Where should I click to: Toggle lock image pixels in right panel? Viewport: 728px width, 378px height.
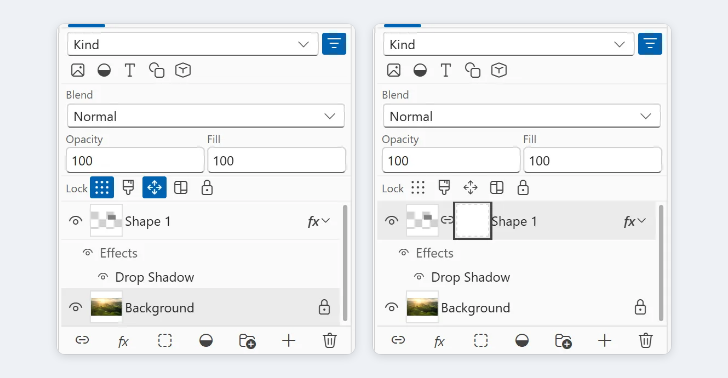444,188
